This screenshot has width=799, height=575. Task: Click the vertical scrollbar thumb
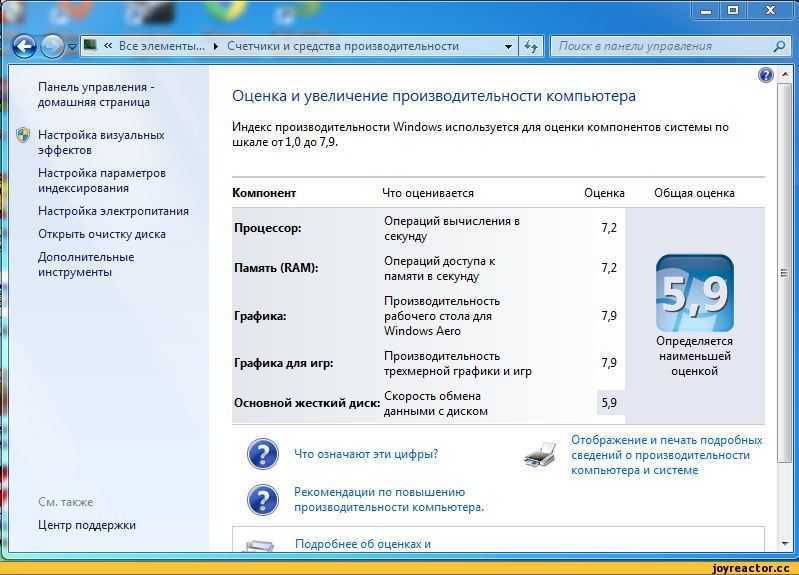pos(785,273)
